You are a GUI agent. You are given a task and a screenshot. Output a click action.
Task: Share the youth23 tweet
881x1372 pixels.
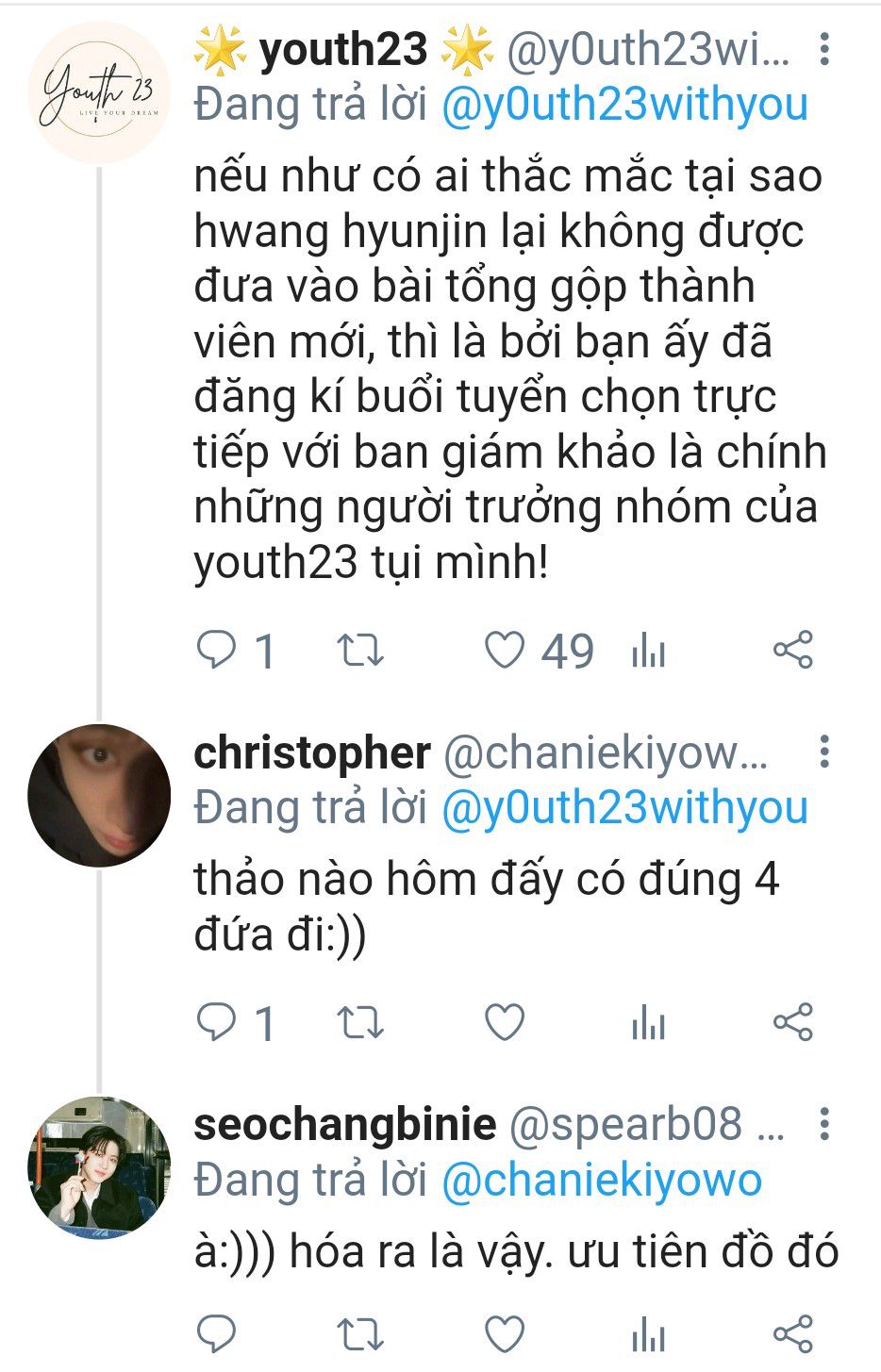792,650
